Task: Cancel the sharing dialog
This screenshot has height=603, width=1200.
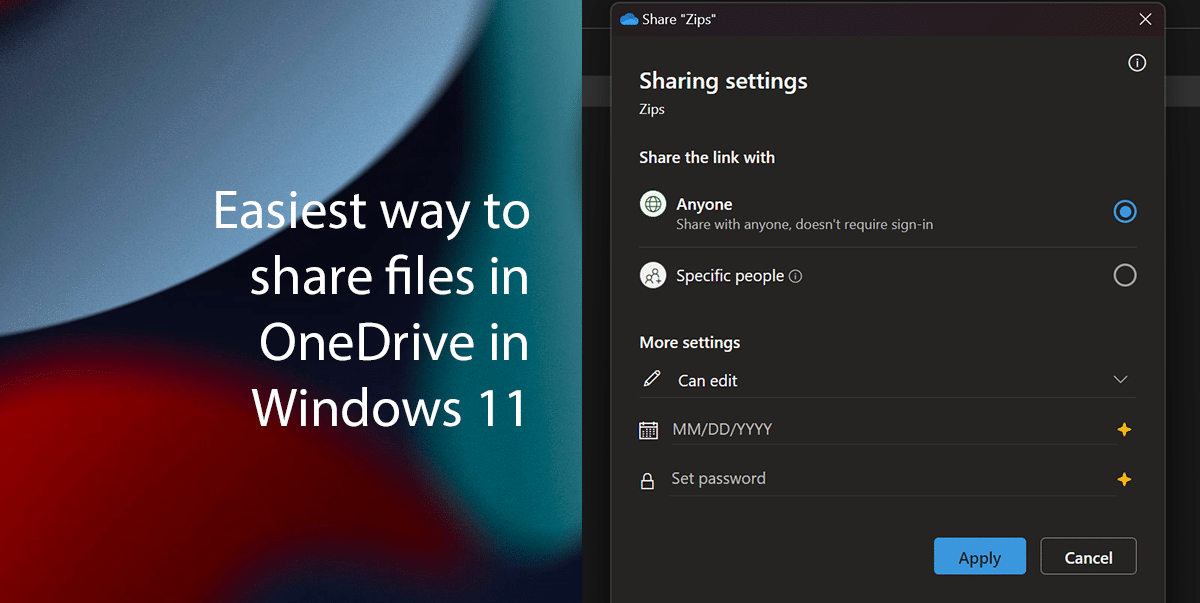Action: 1088,556
